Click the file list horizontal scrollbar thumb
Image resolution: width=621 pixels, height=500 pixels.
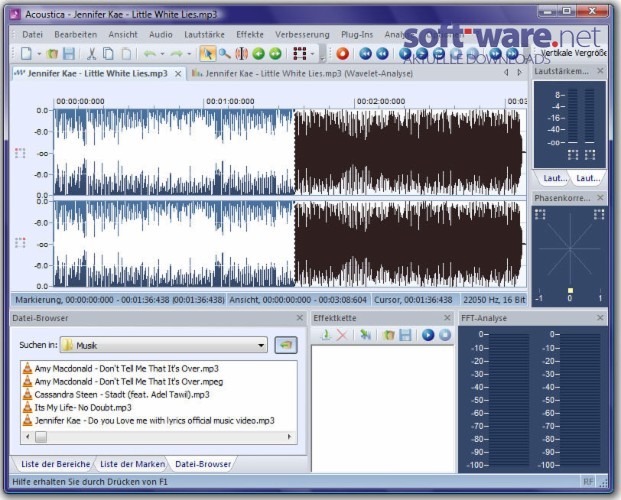(41, 437)
